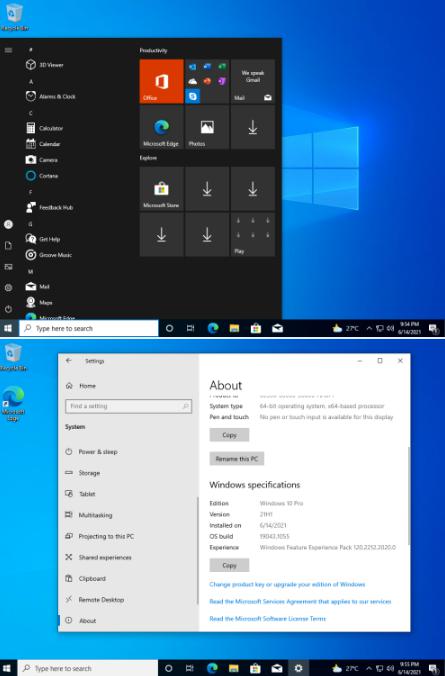Select Shared experiences in sidebar
The height and width of the screenshot is (676, 445).
click(98, 557)
